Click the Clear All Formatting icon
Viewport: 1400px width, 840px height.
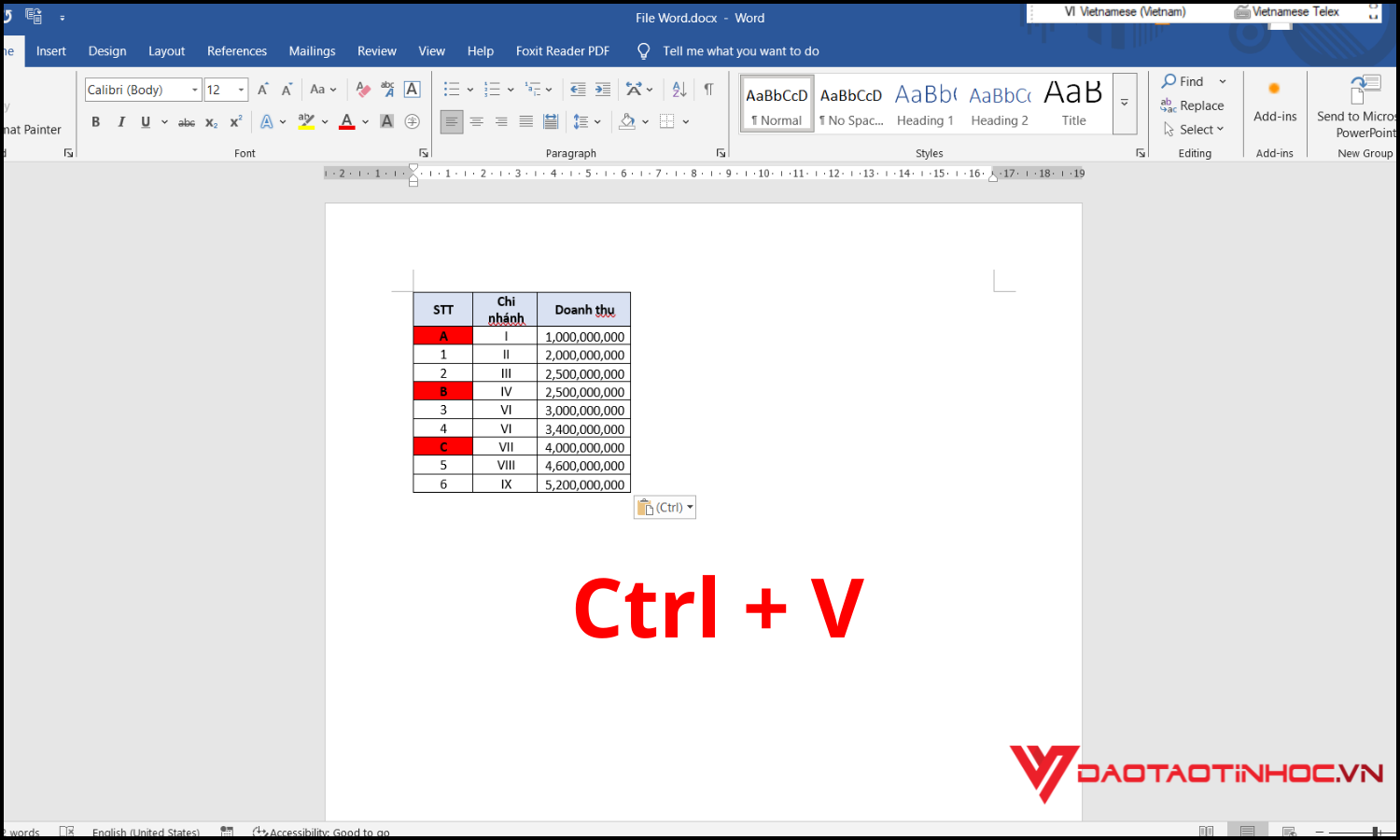tap(363, 90)
